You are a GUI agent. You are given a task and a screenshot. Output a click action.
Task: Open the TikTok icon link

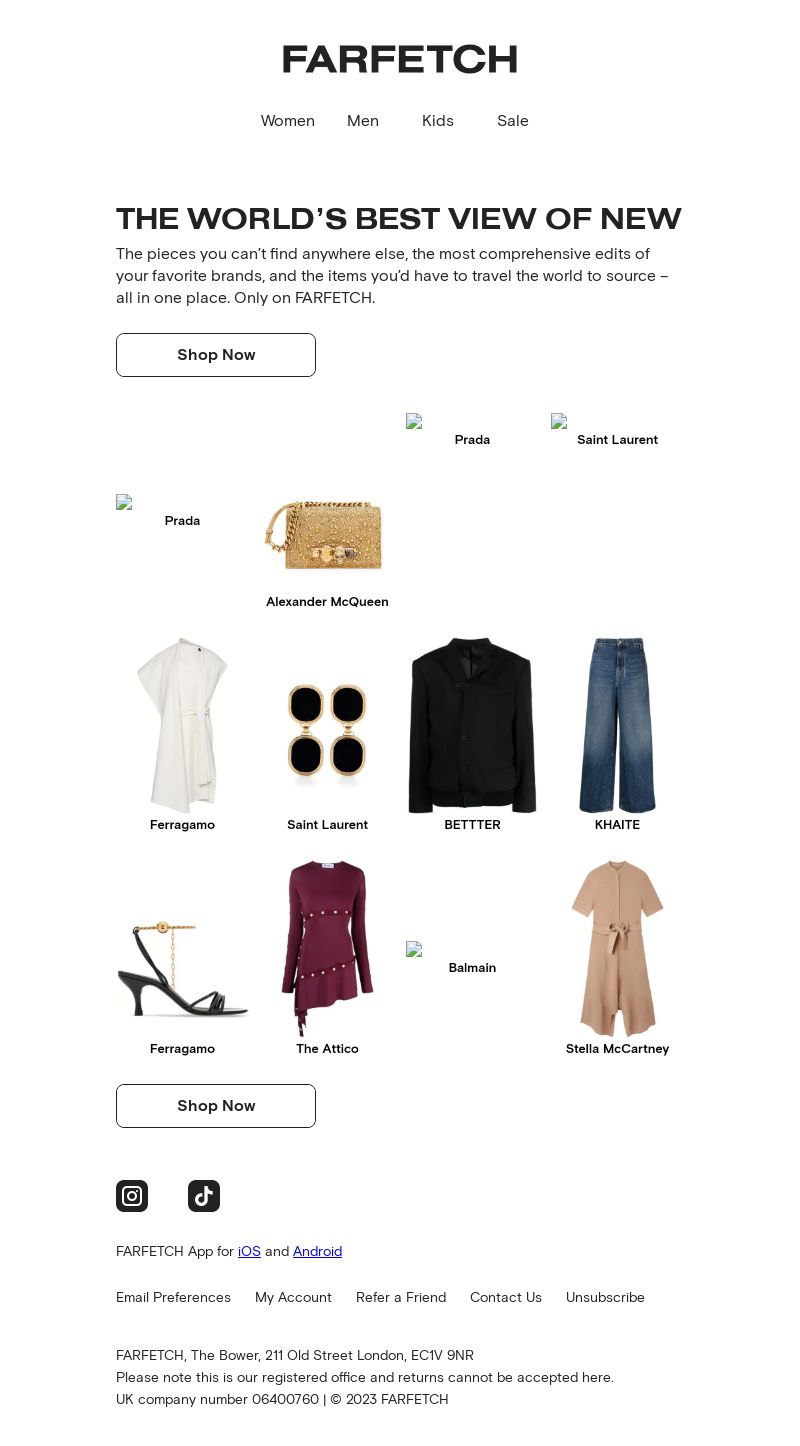pos(204,1196)
